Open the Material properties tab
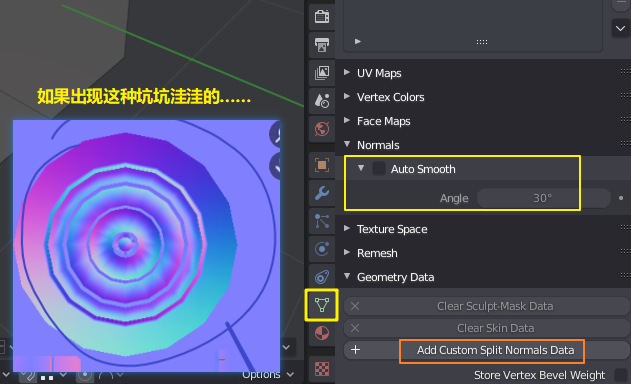The image size is (631, 384). (322, 333)
